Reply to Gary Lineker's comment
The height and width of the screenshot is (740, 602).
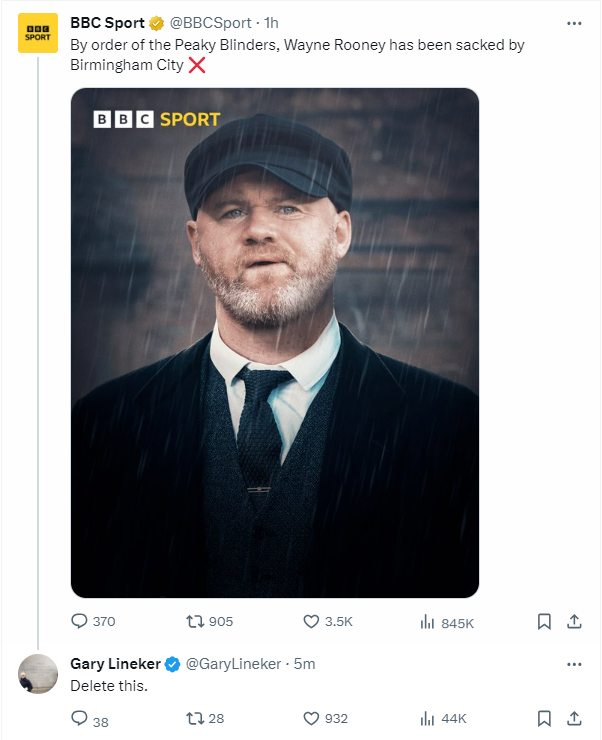[x=80, y=718]
